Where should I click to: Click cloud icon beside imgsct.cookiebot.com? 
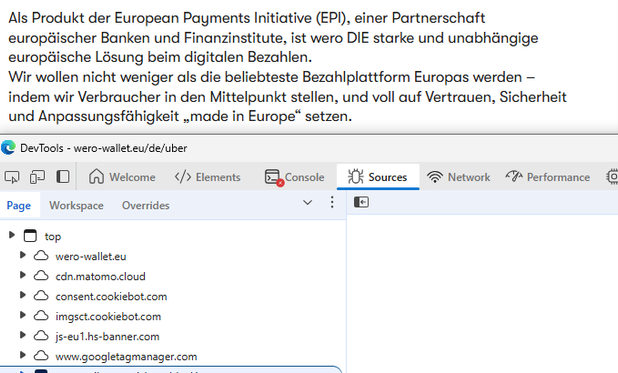41,315
